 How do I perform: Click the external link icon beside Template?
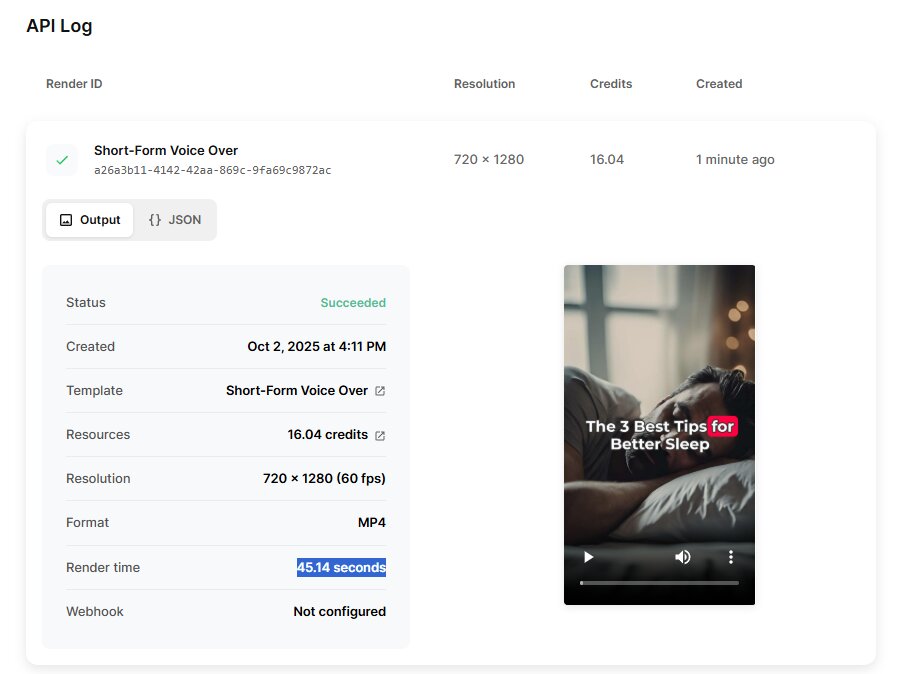click(380, 391)
